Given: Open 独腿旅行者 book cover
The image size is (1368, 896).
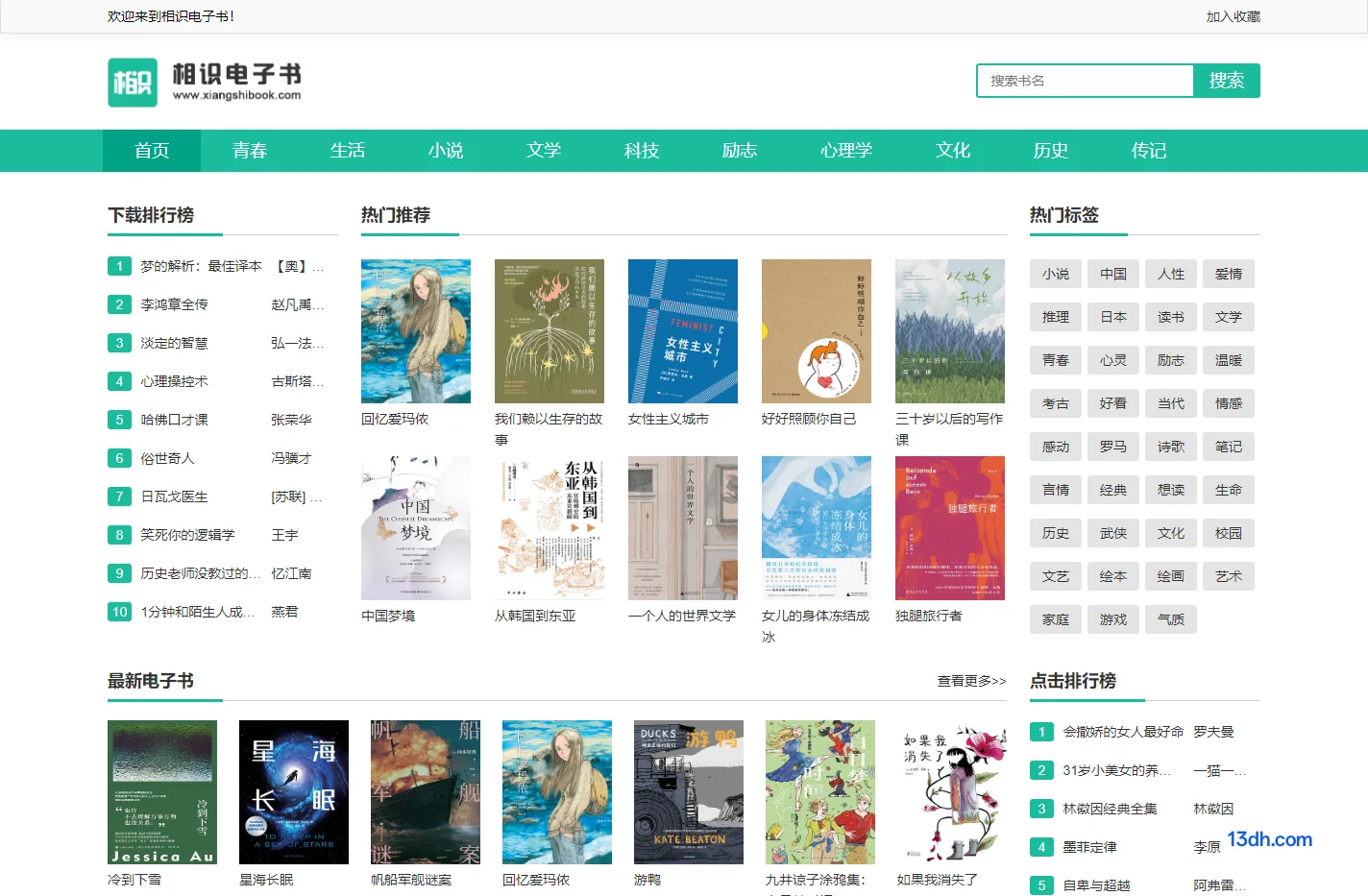Looking at the screenshot, I should [950, 528].
